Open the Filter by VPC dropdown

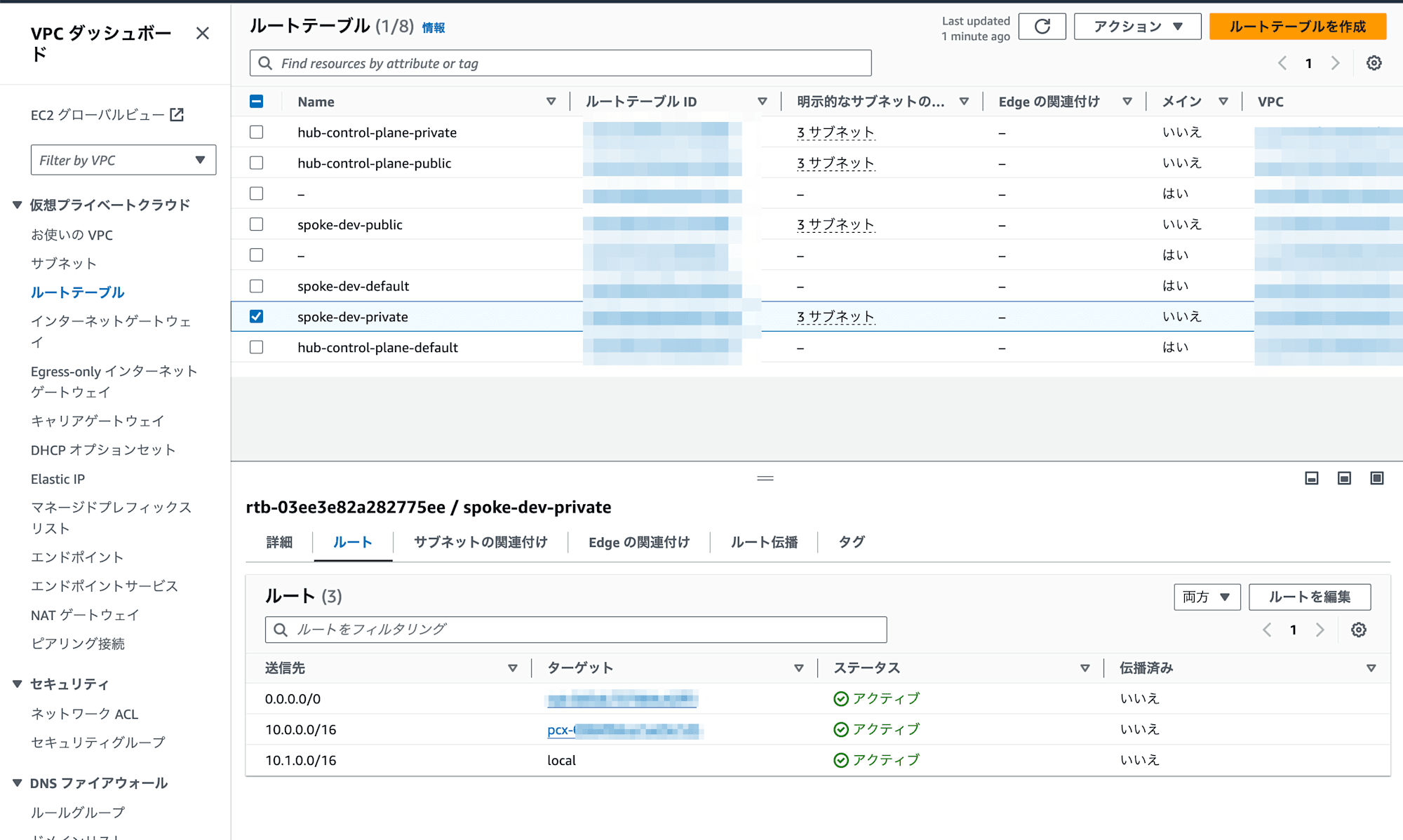tap(123, 160)
